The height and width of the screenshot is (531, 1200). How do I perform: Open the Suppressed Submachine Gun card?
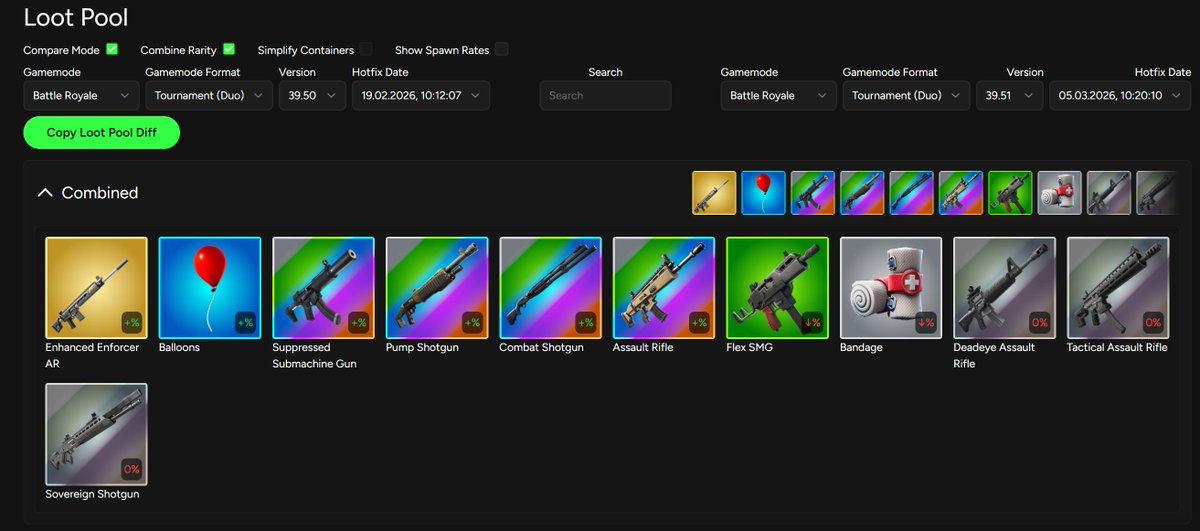(323, 287)
